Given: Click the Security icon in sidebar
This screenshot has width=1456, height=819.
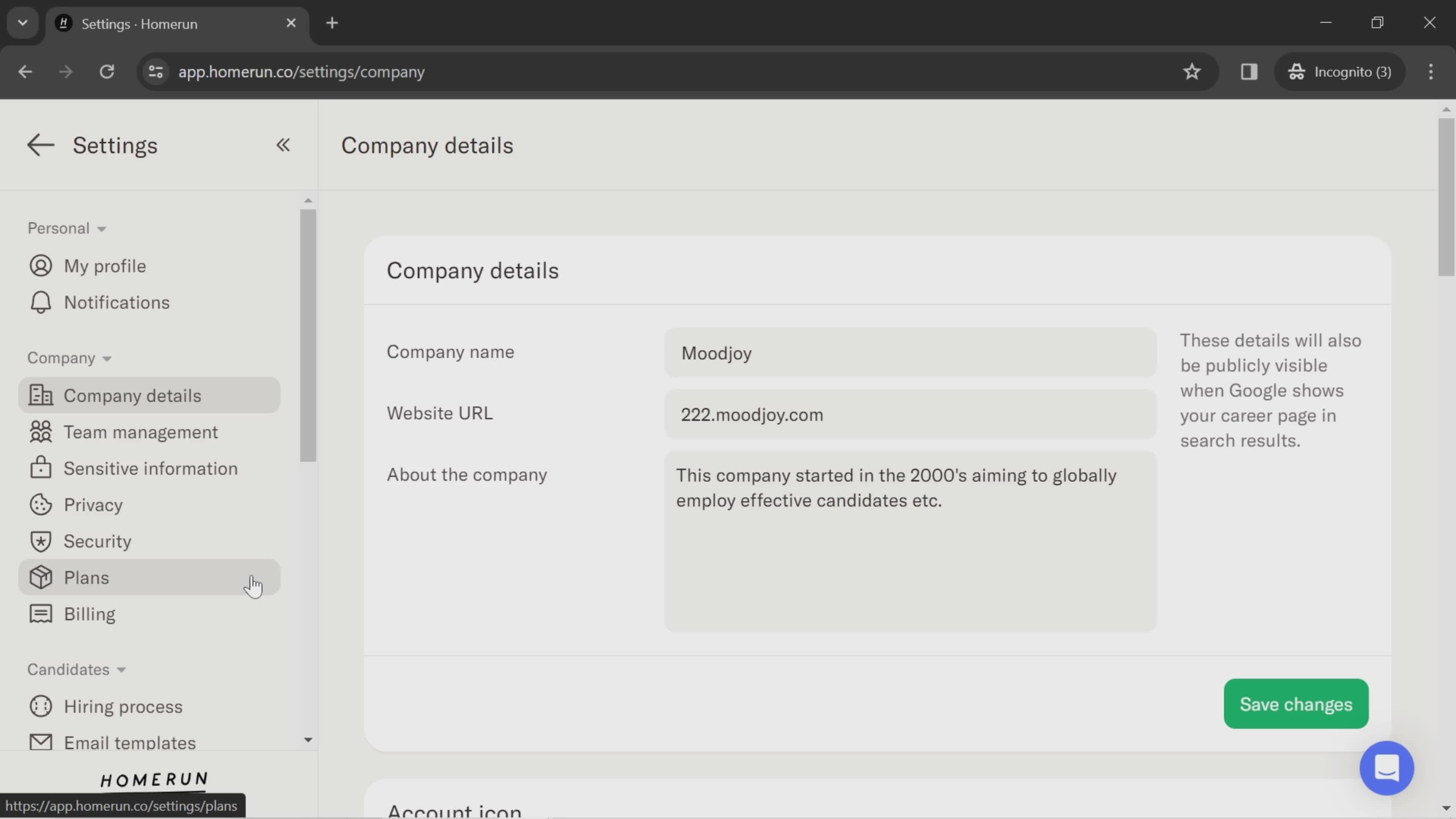Looking at the screenshot, I should click(x=40, y=542).
